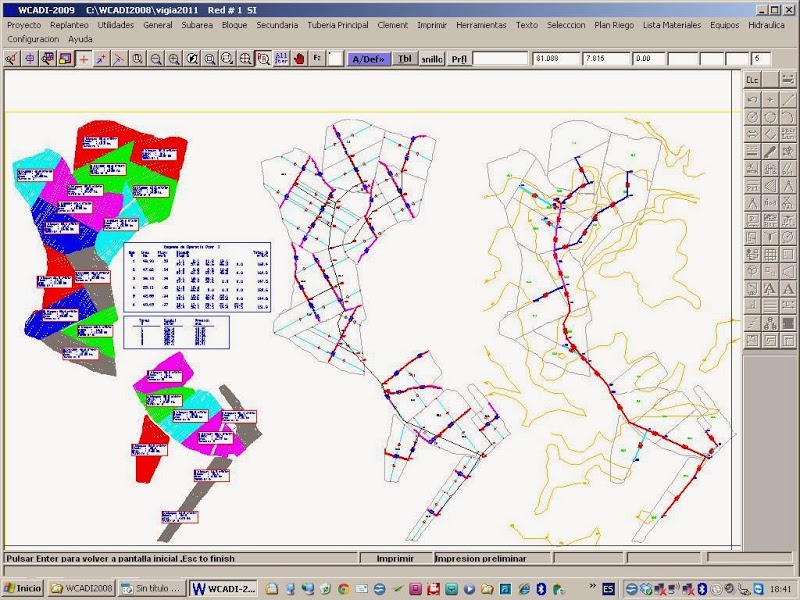Click the blue arrow with red plus icon
This screenshot has height=600, width=800.
click(101, 59)
